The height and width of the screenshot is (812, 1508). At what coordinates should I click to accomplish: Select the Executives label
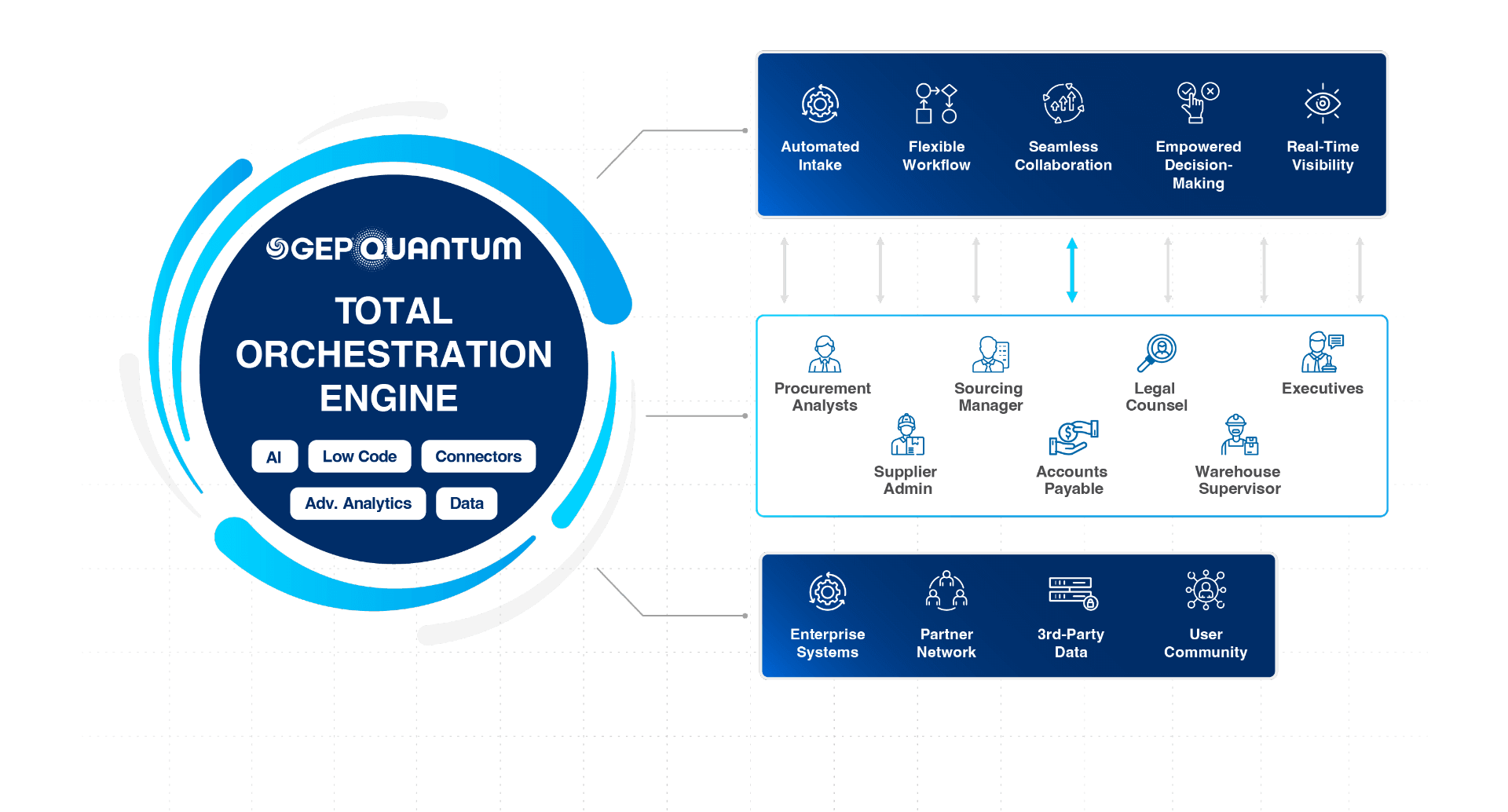[x=1323, y=388]
